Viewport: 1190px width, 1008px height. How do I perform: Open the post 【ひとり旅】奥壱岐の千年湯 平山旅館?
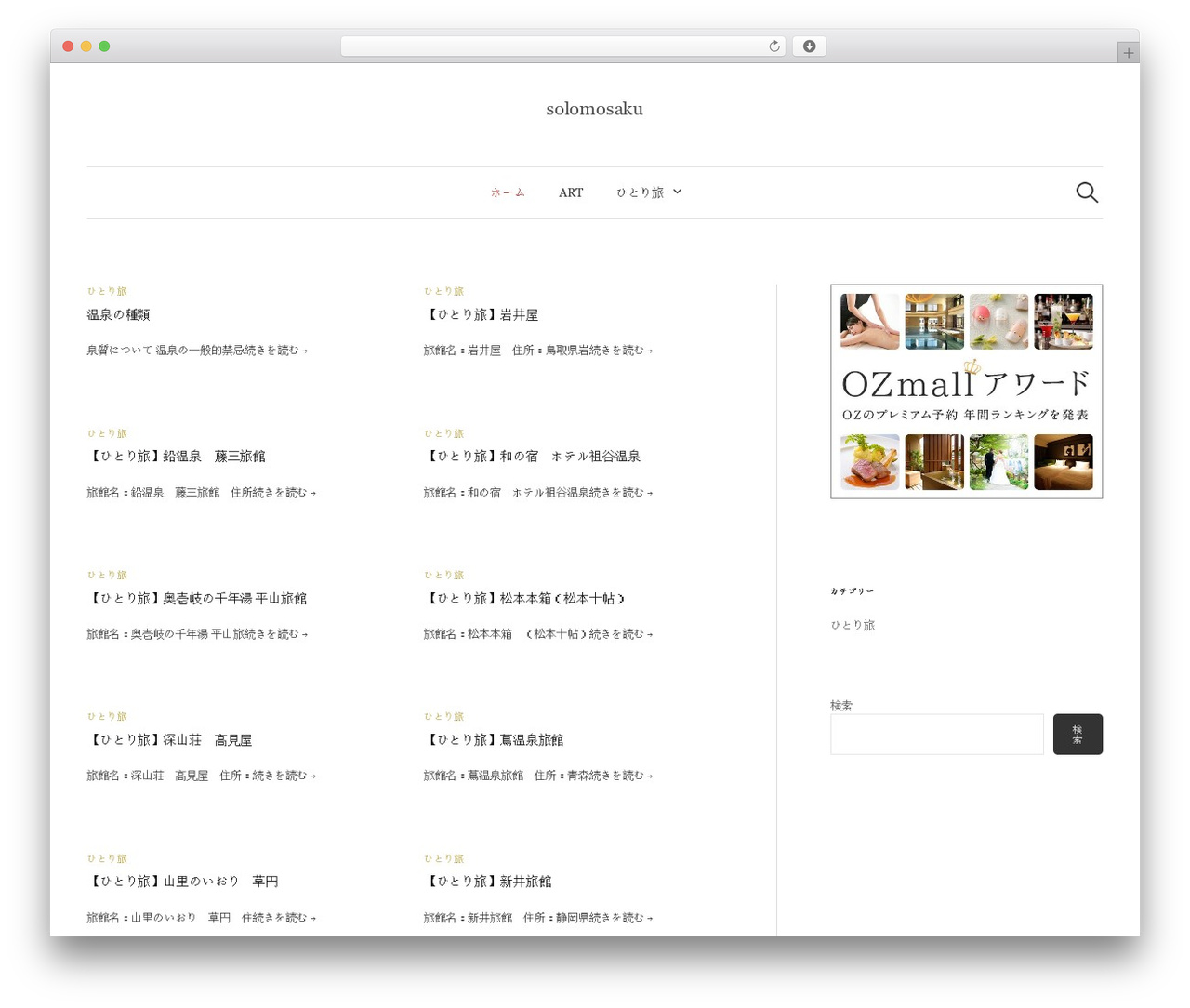[x=197, y=599]
